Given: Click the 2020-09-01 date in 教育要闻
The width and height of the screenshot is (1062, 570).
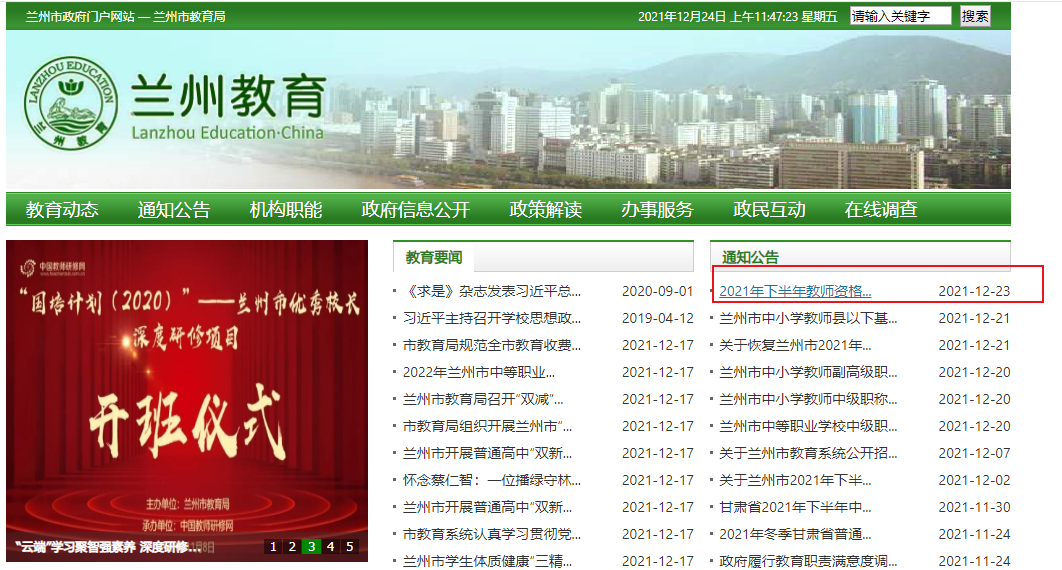Looking at the screenshot, I should pos(658,291).
